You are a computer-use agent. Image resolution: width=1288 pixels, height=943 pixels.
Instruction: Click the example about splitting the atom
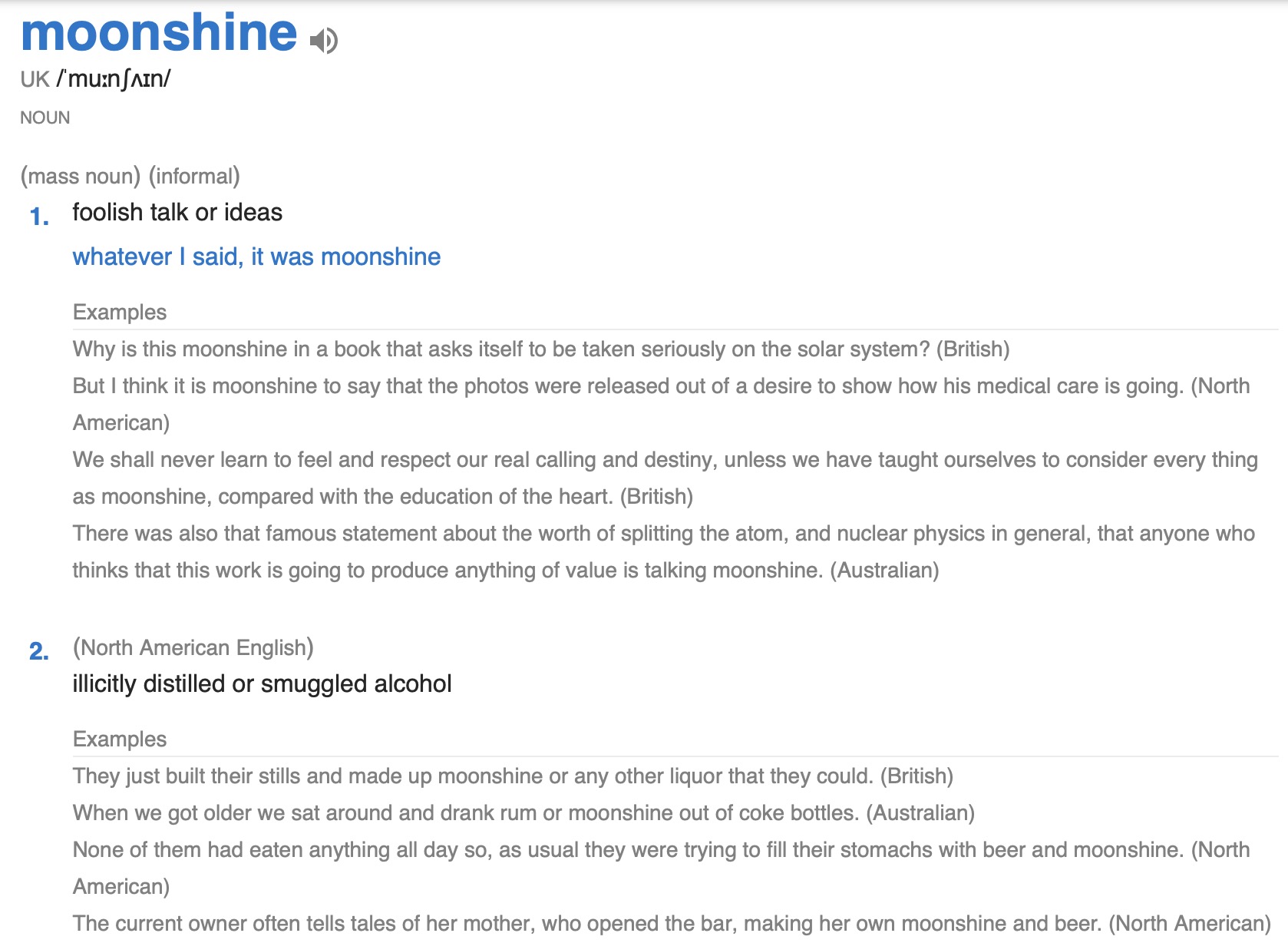[x=664, y=551]
